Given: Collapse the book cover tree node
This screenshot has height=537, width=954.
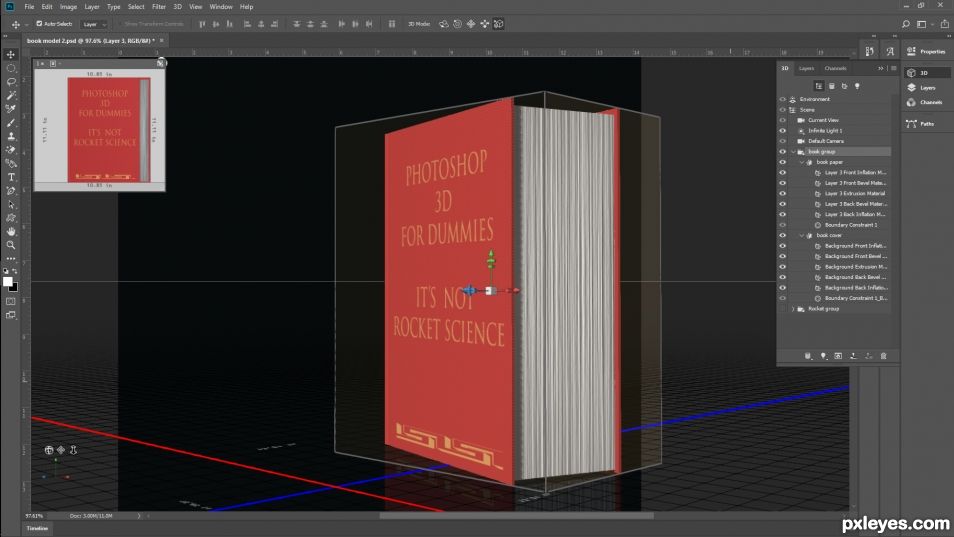Looking at the screenshot, I should (802, 235).
